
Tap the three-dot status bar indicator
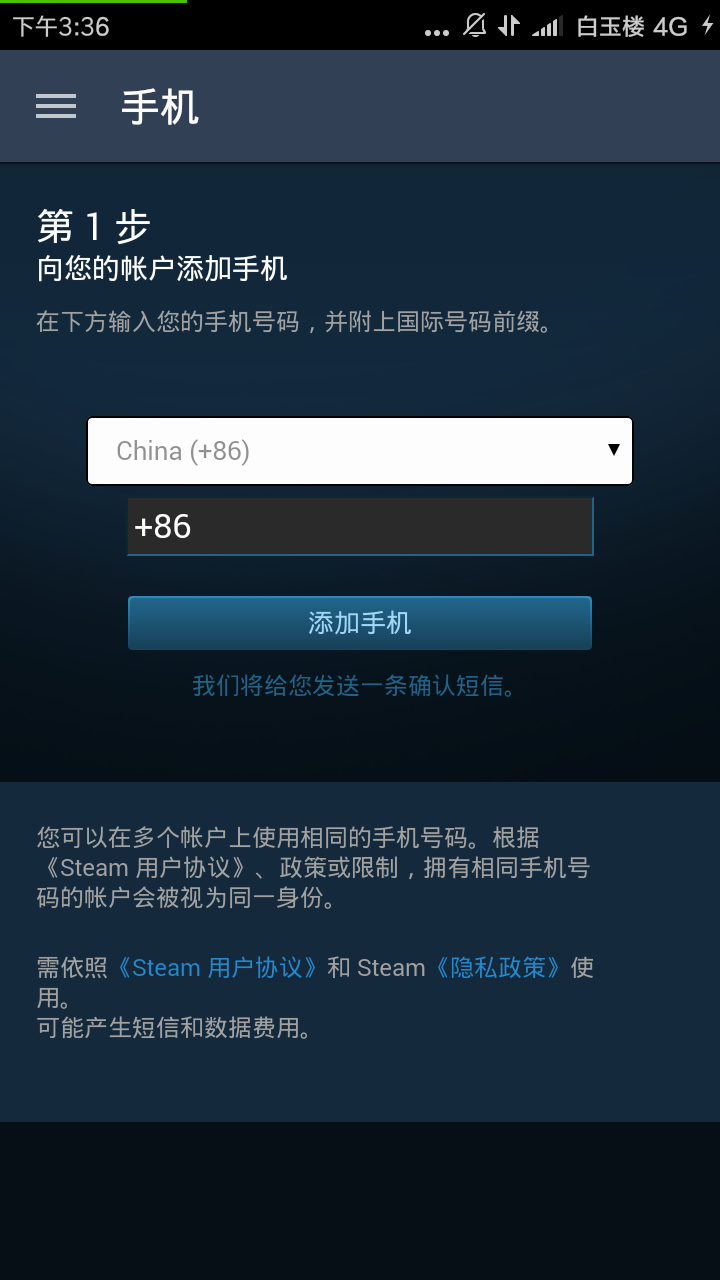437,32
